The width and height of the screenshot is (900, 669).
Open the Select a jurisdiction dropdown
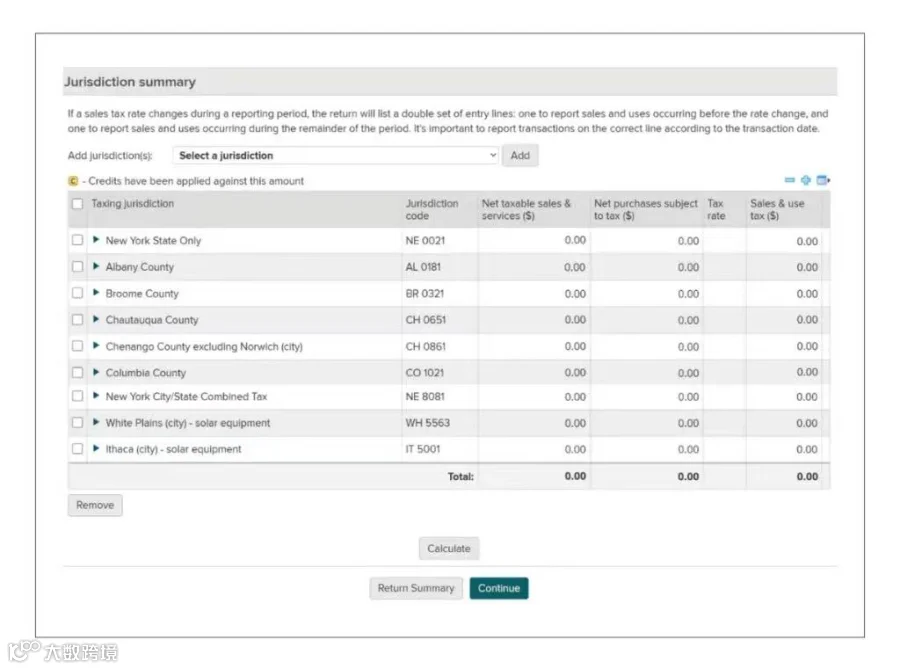(335, 155)
